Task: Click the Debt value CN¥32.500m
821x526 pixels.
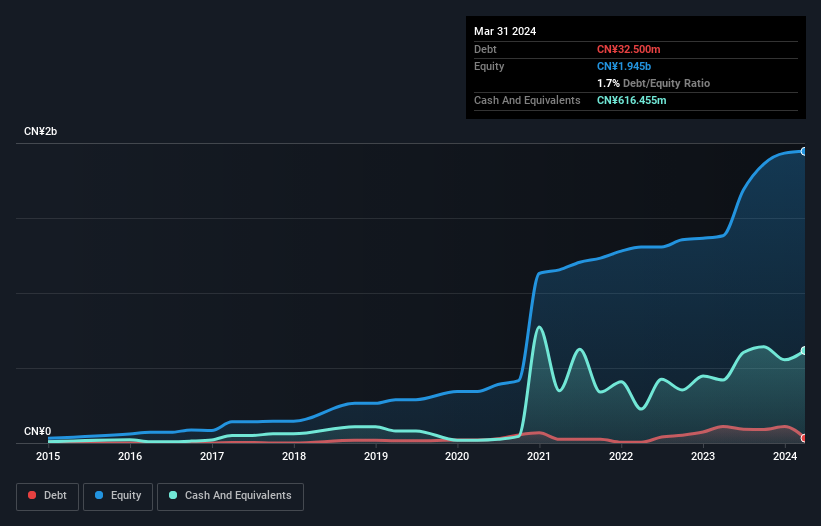Action: click(x=628, y=49)
